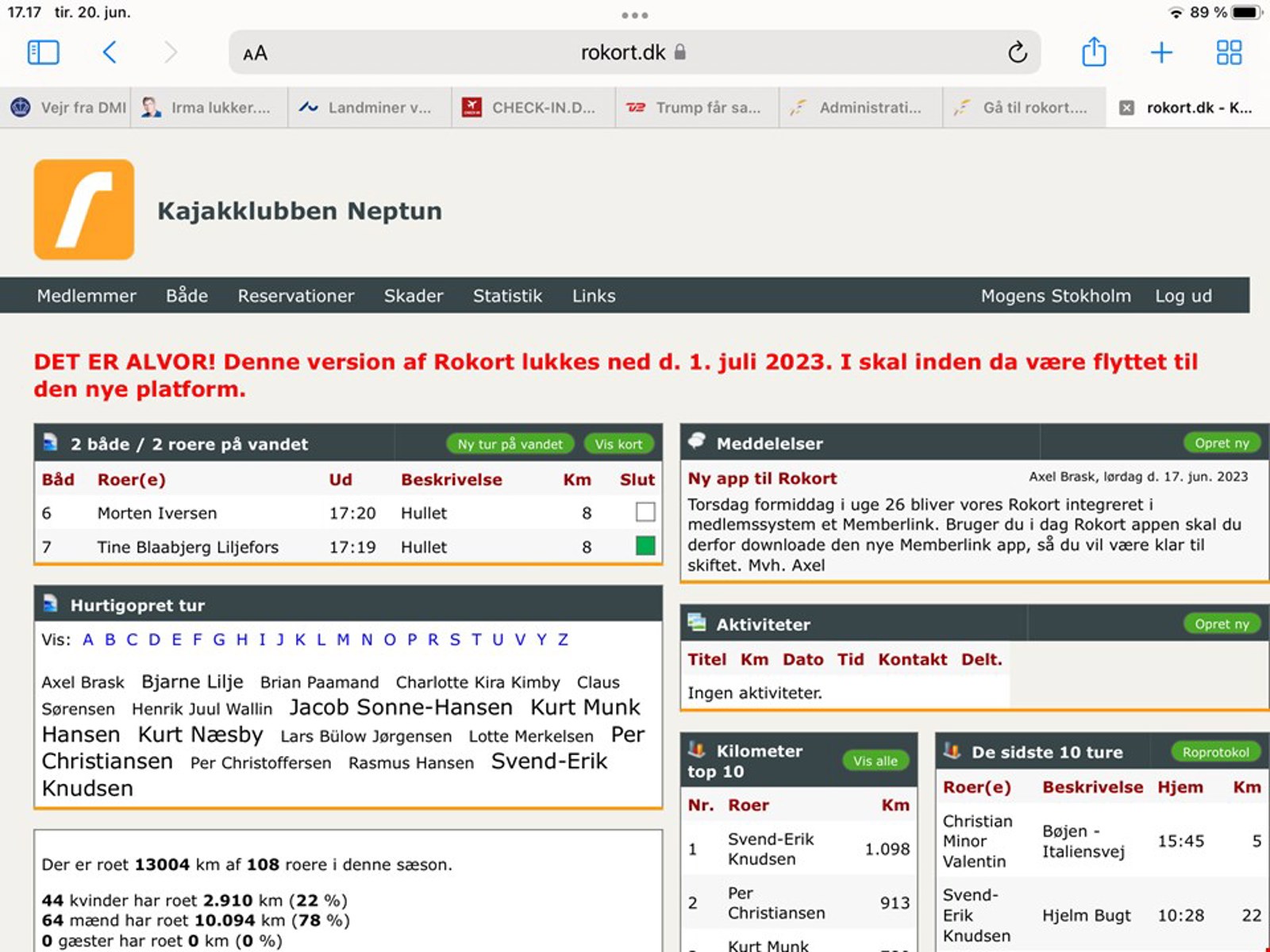
Task: Switch to CHECK-IN.D... tab
Action: click(x=533, y=108)
